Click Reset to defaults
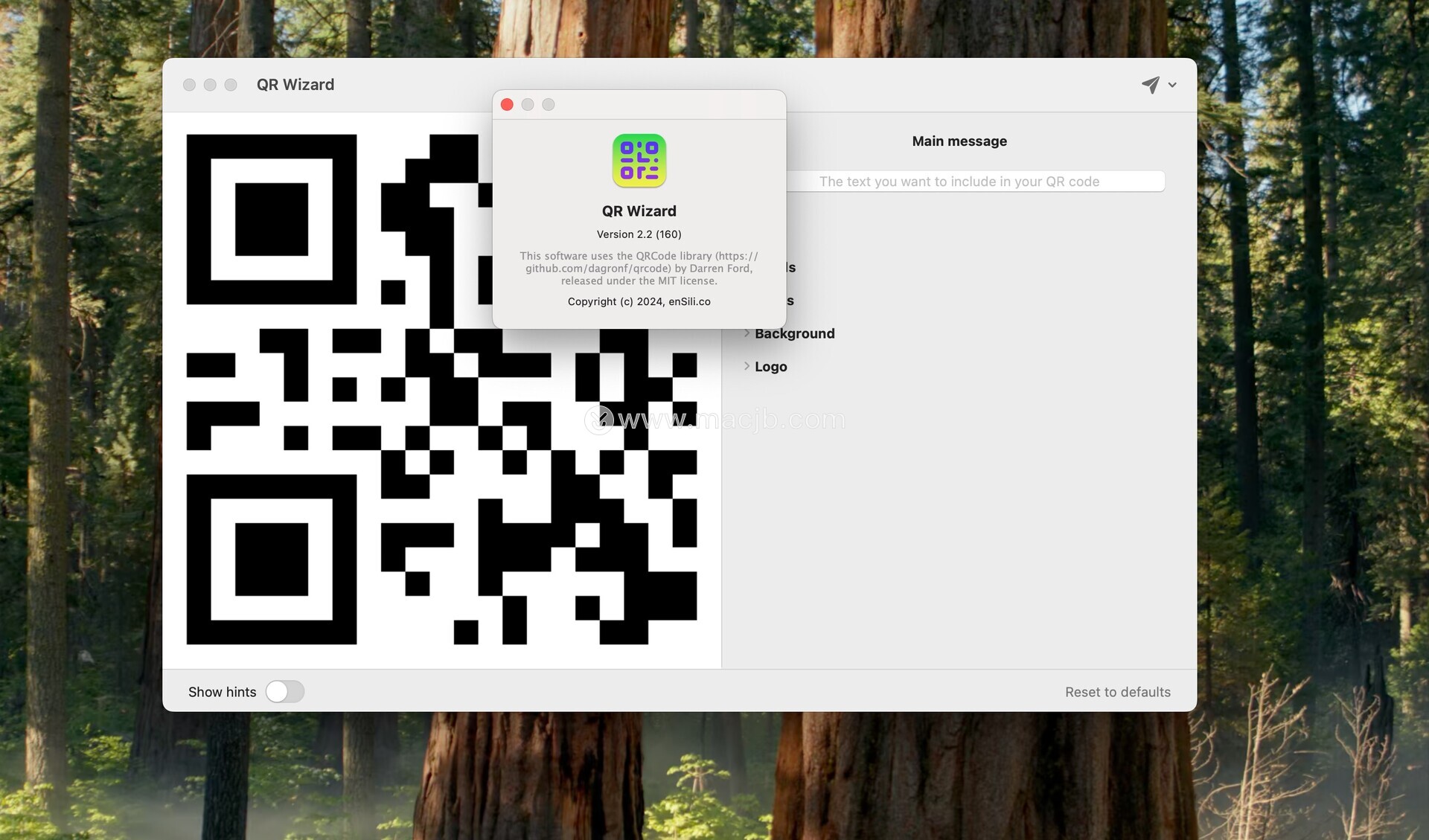 pos(1117,692)
